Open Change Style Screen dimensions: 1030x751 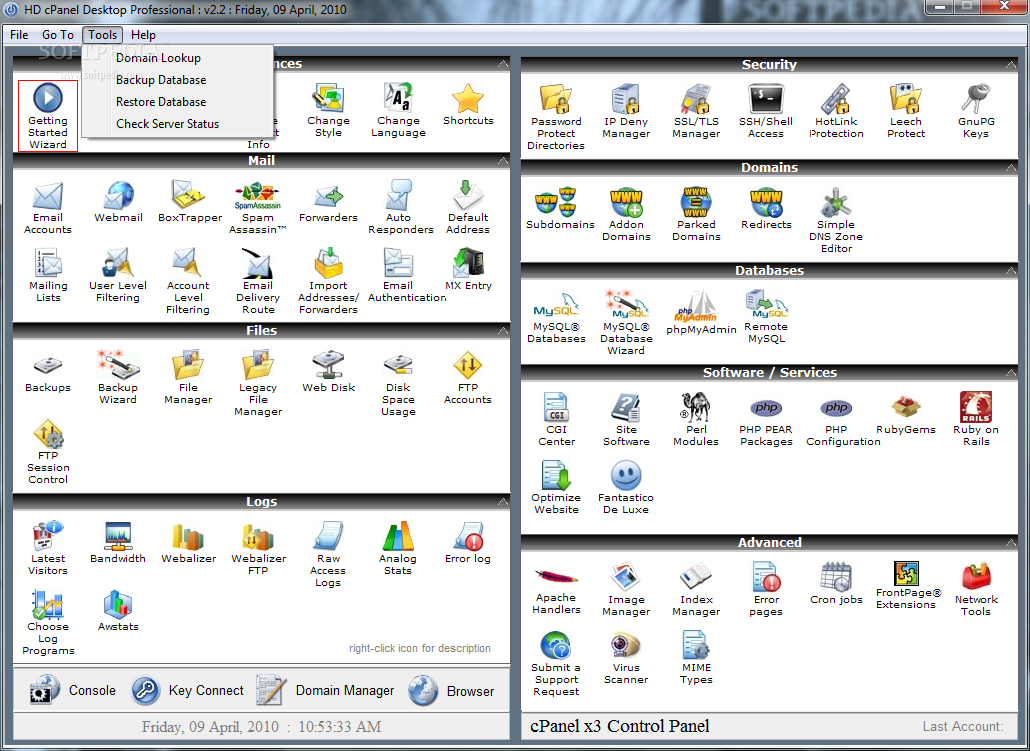tap(328, 110)
